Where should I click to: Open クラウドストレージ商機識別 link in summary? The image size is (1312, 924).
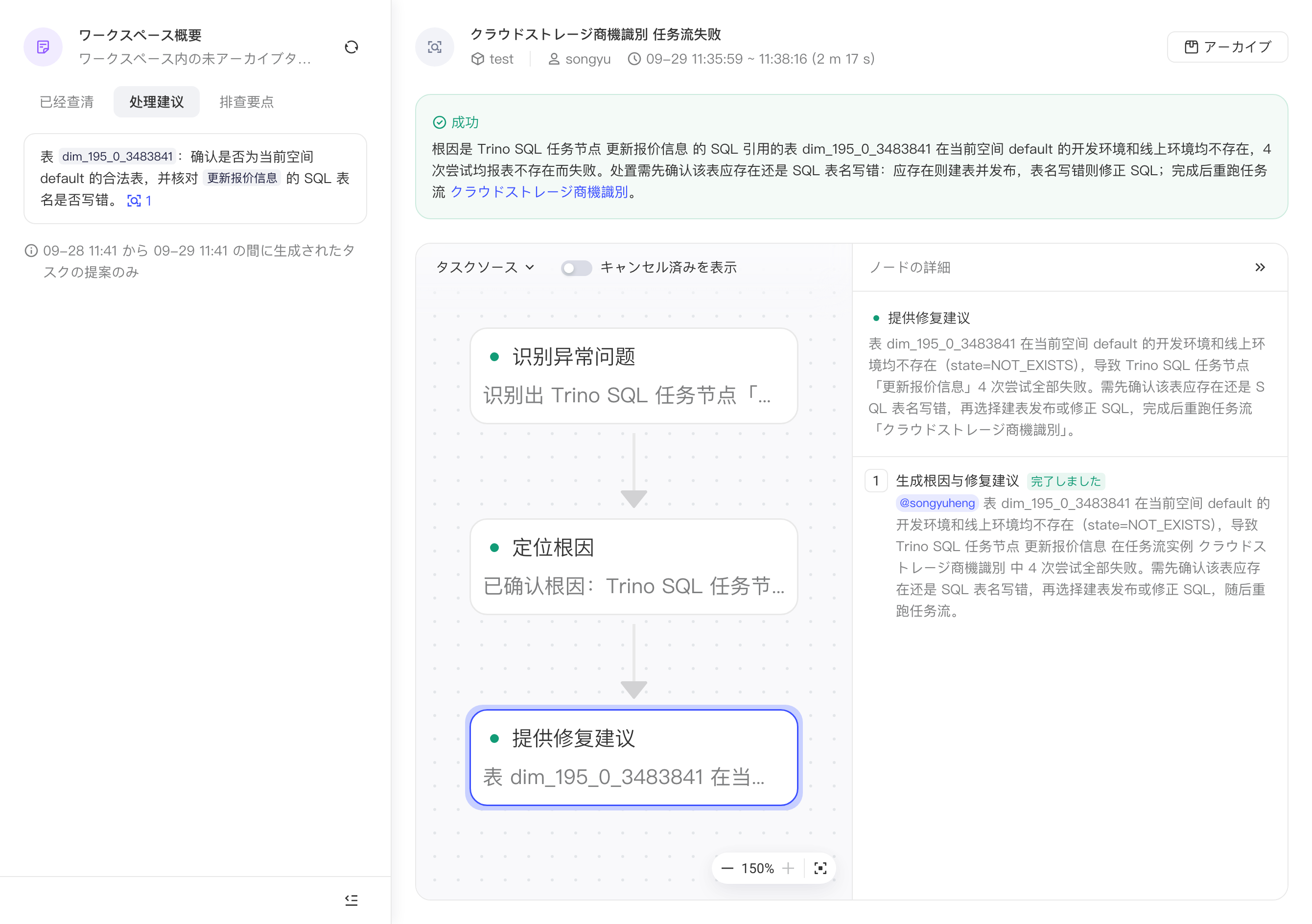(x=539, y=192)
